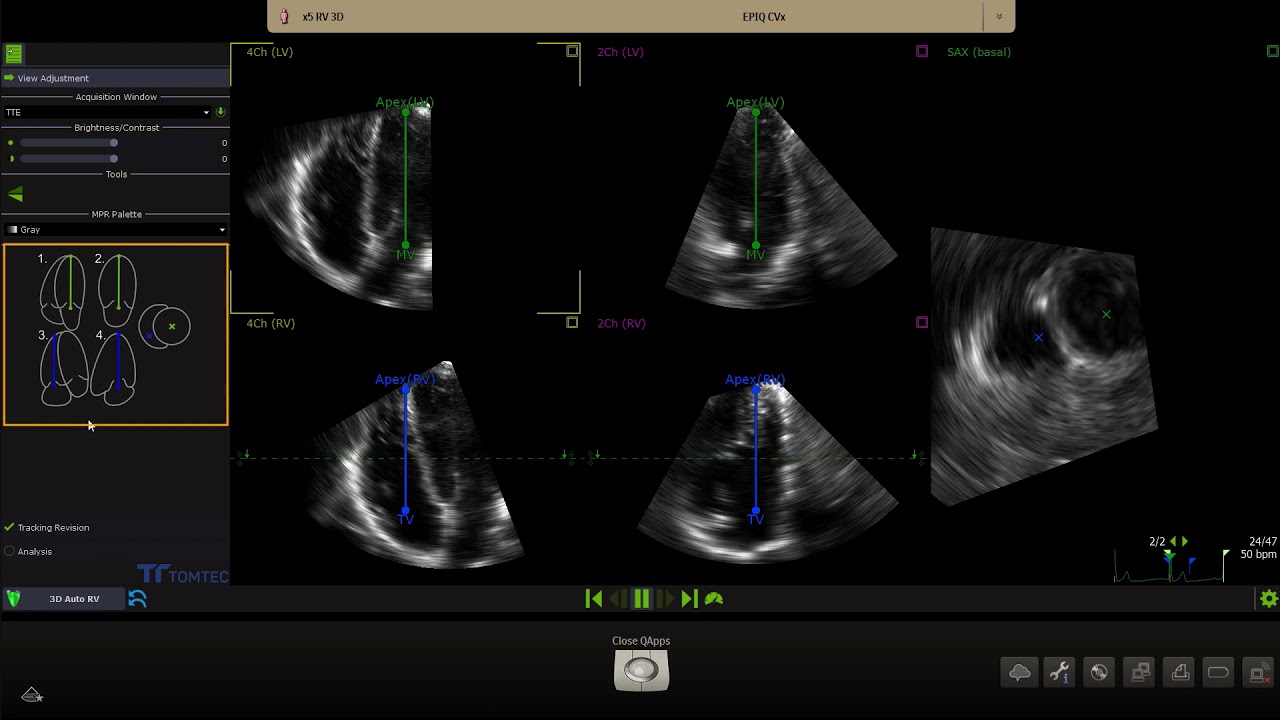Apply acquisition window with green download arrow

(221, 112)
